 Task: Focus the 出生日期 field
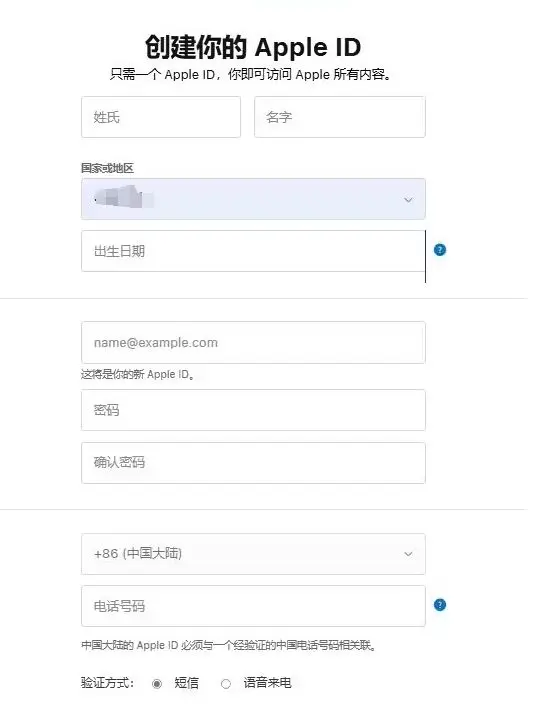point(253,251)
